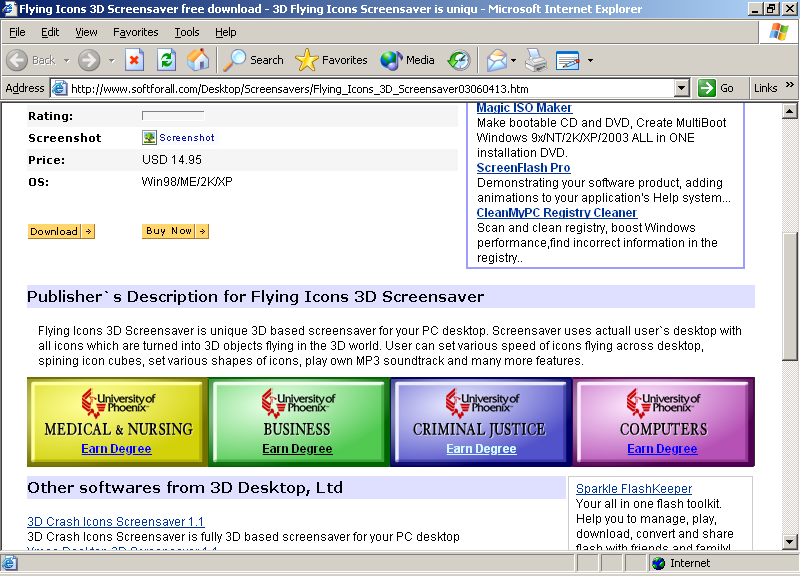The image size is (800, 576).
Task: Click the arrow beside Buy Now button
Action: coord(203,231)
